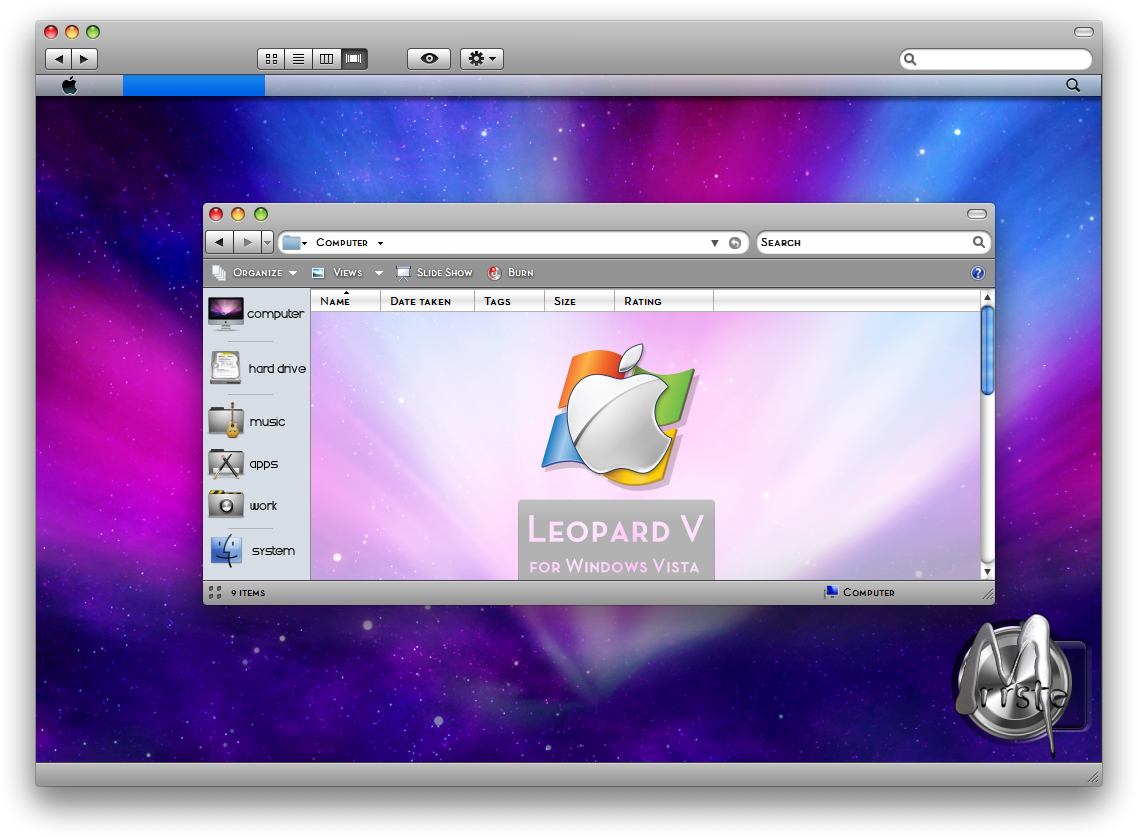This screenshot has height=837, width=1138.
Task: Click scrollbar down arrow in Computer window
Action: click(x=987, y=572)
